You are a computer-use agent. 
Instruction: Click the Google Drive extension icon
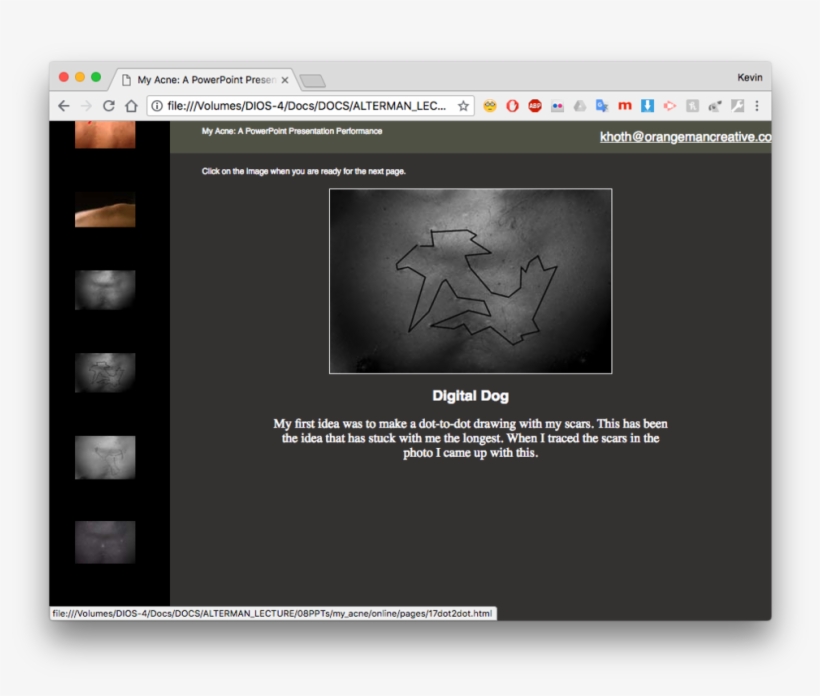580,106
